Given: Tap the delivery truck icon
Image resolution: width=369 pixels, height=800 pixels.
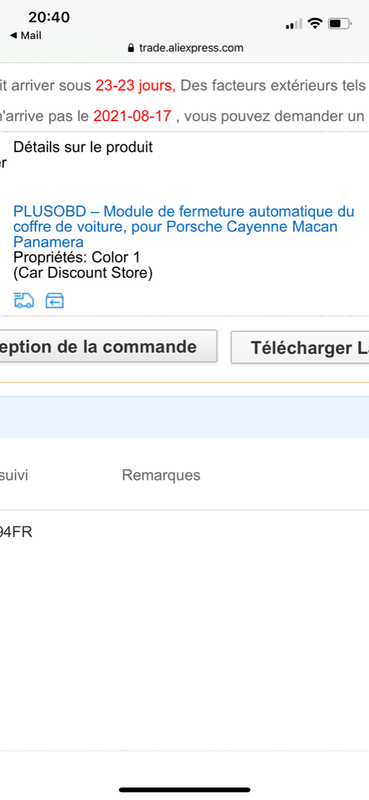Looking at the screenshot, I should 23,301.
